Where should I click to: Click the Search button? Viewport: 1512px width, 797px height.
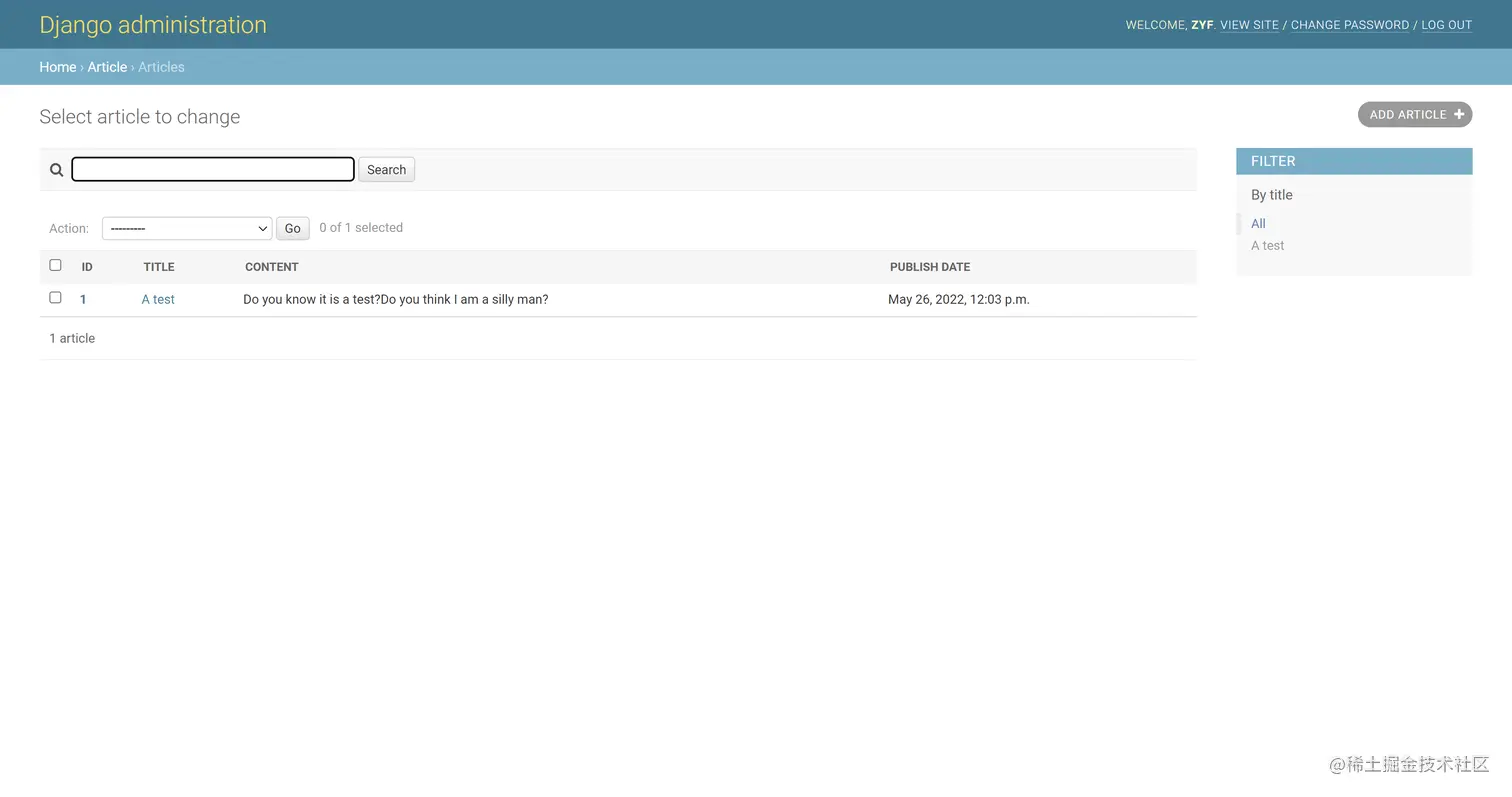386,170
